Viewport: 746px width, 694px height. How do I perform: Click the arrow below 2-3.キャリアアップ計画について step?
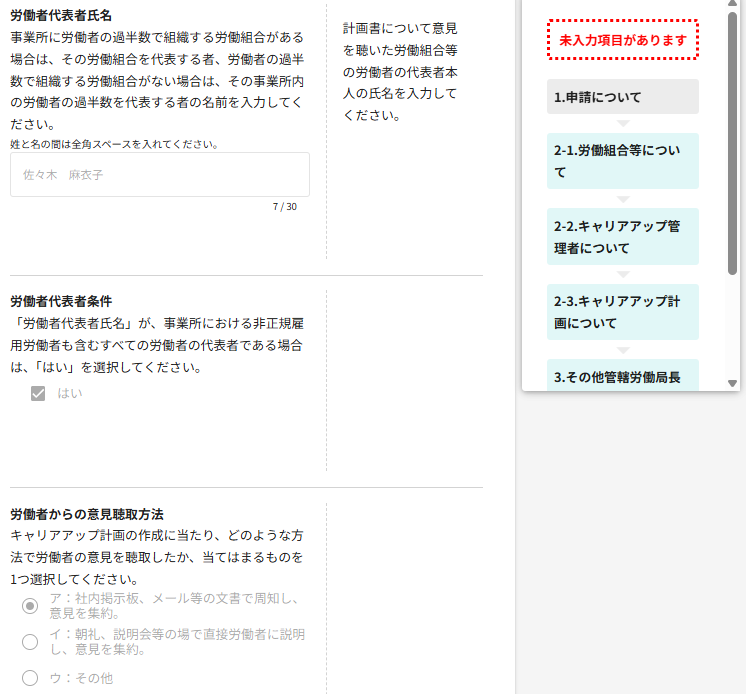click(623, 349)
